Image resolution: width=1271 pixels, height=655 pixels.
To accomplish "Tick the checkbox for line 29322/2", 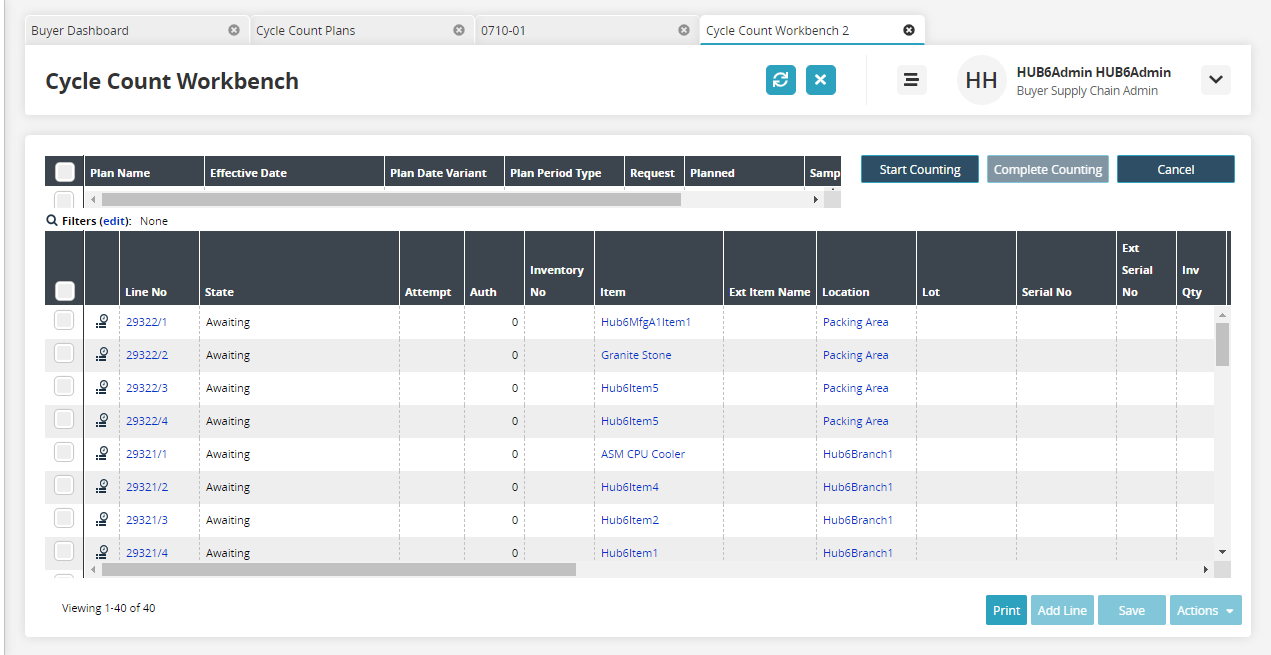I will 64,354.
